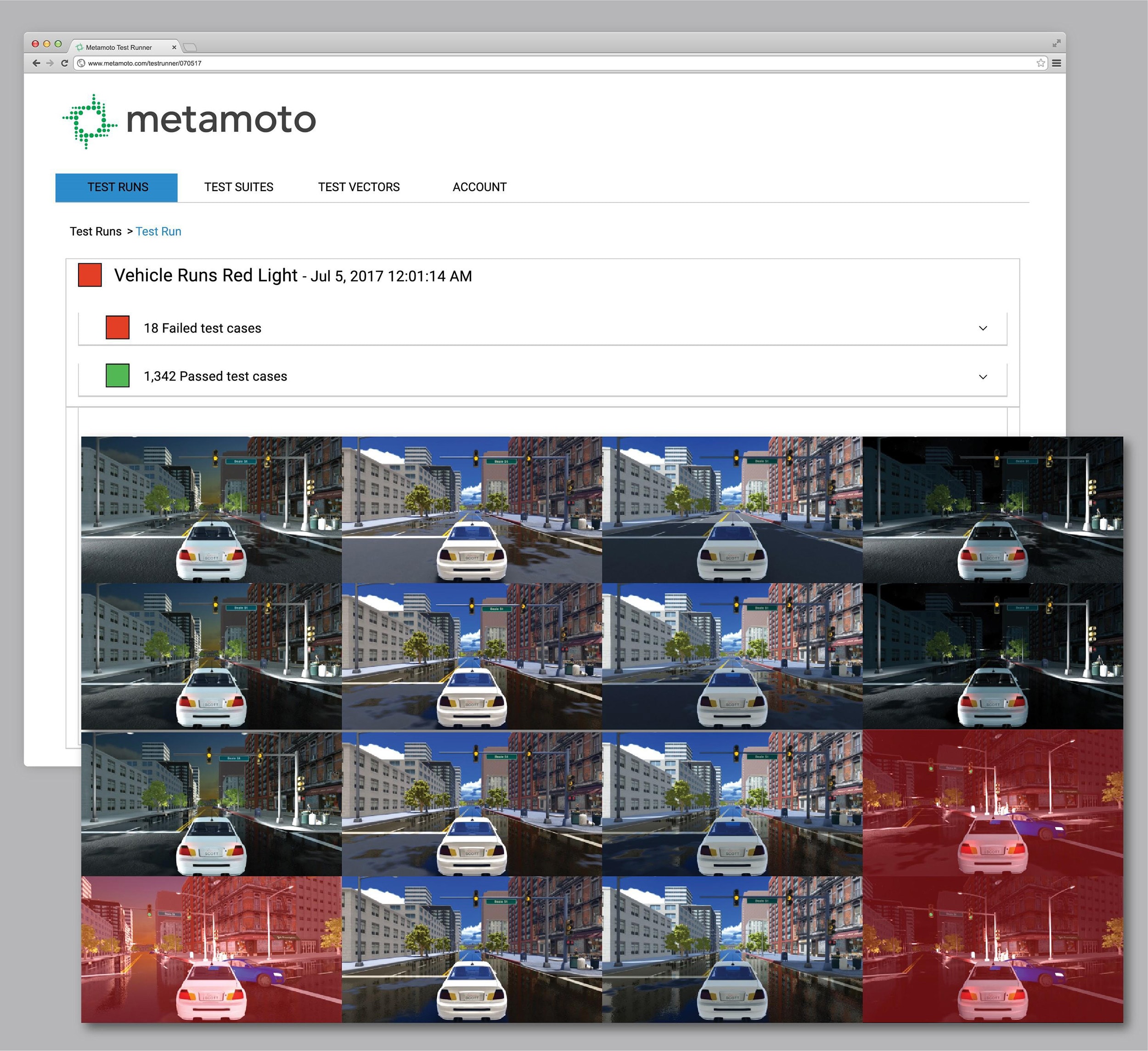Image resolution: width=1148 pixels, height=1051 pixels.
Task: Expand the 1,342 Passed test cases chevron
Action: (x=983, y=377)
